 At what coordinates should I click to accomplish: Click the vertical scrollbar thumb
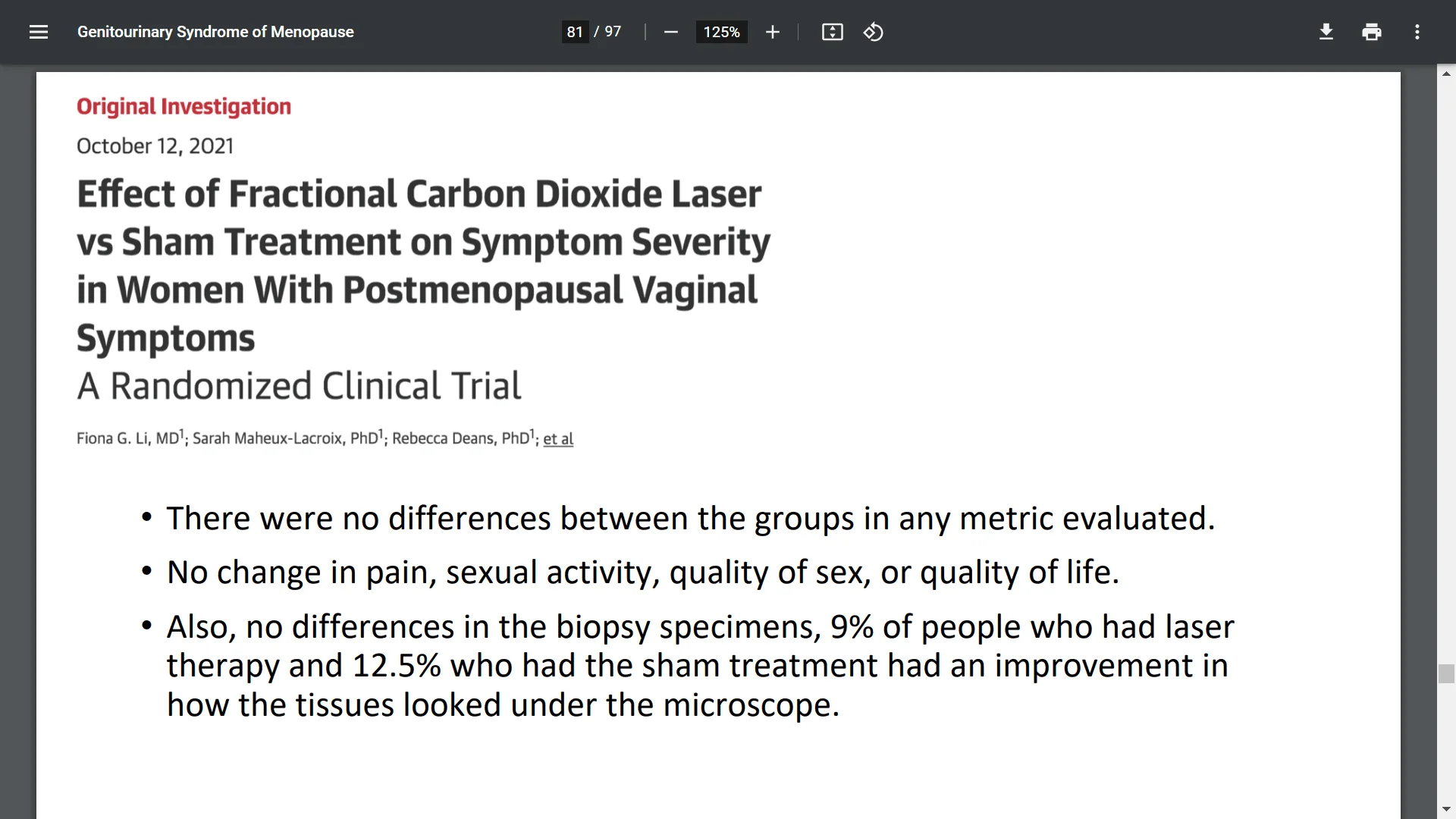(x=1446, y=673)
